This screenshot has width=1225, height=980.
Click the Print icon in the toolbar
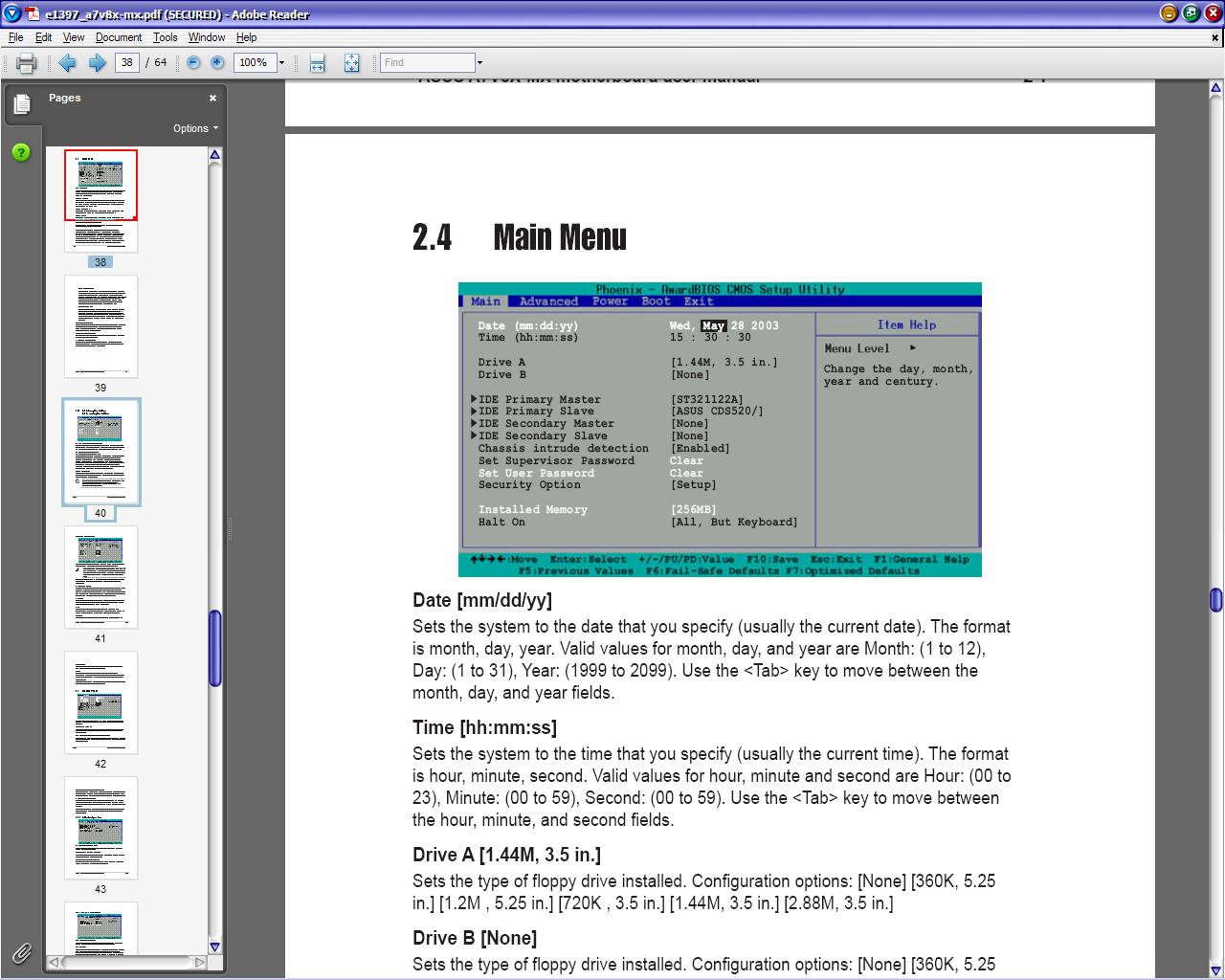(26, 63)
